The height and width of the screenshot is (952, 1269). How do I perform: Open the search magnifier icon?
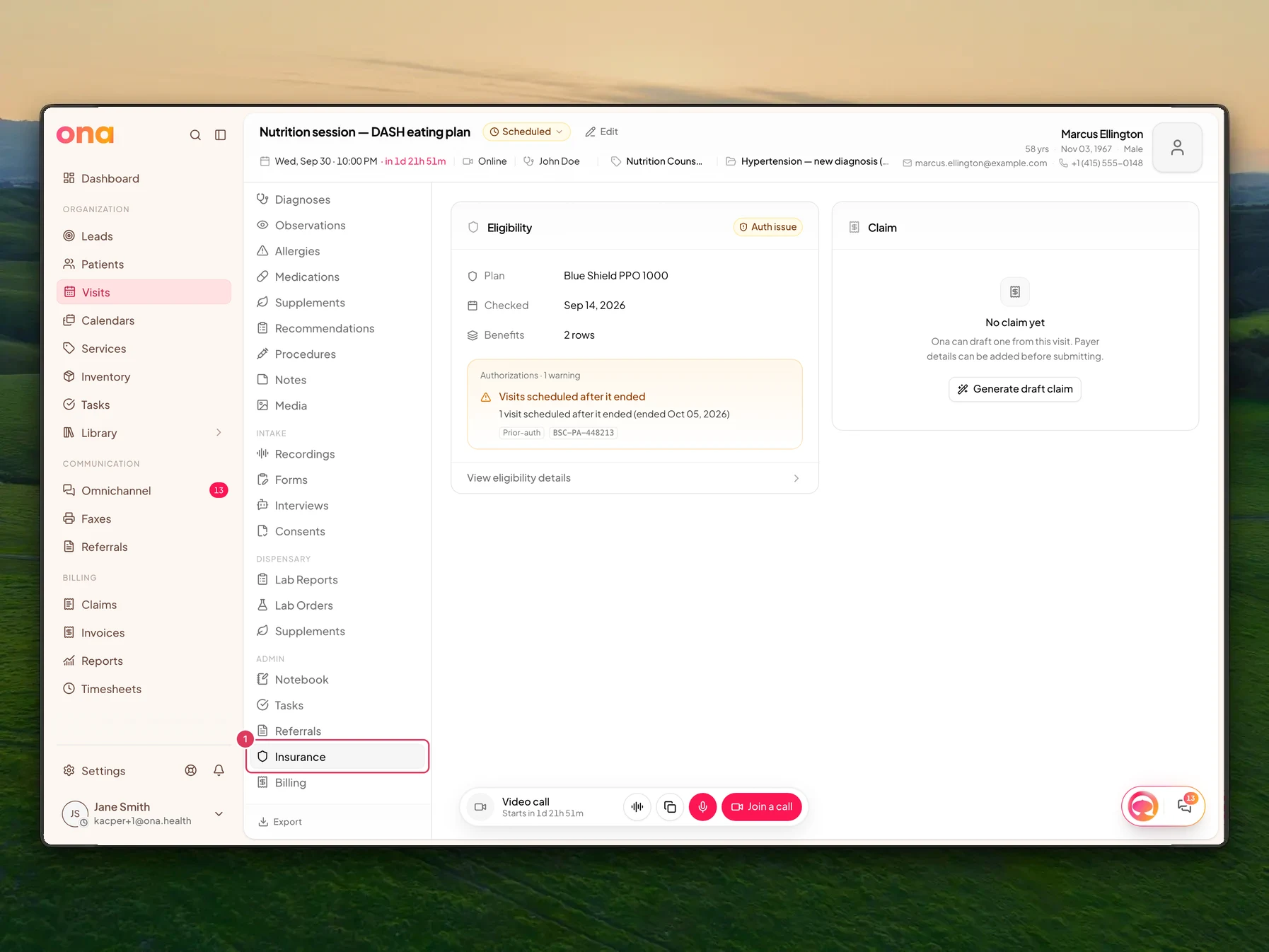click(x=195, y=135)
